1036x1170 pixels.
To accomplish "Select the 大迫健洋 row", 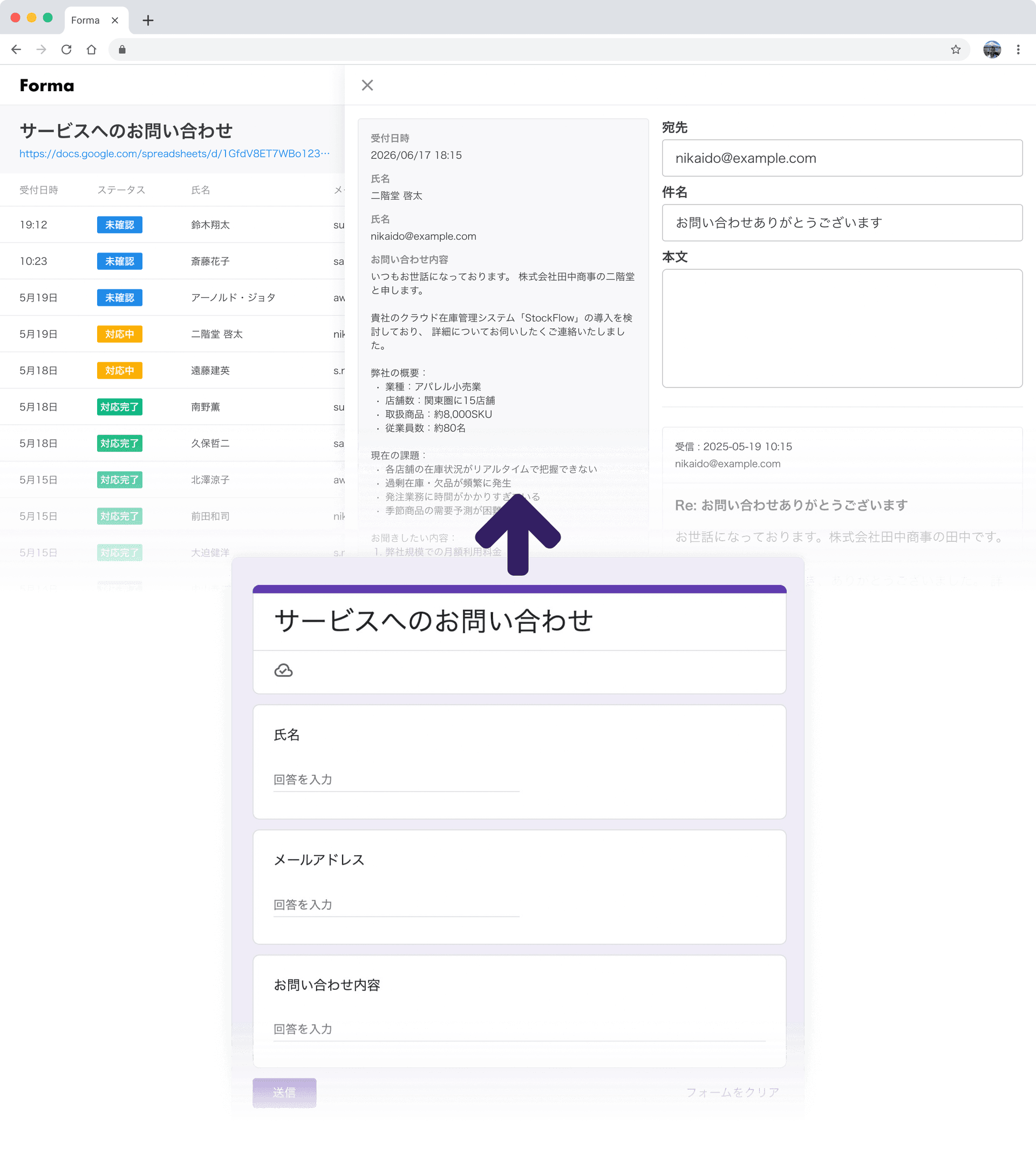I will (x=172, y=553).
